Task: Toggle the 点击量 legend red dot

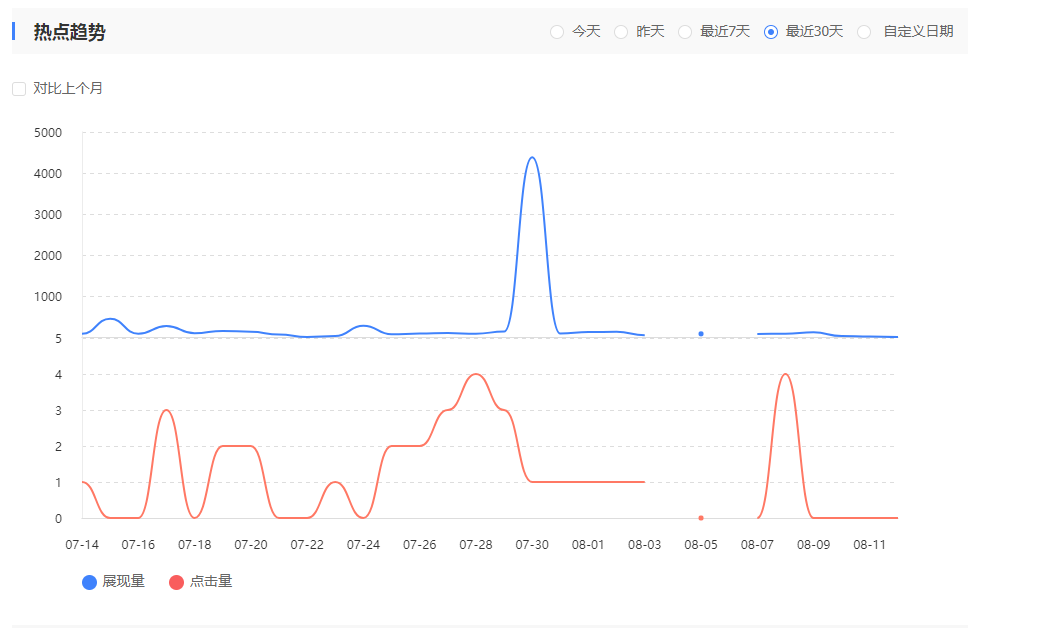Action: pyautogui.click(x=176, y=582)
